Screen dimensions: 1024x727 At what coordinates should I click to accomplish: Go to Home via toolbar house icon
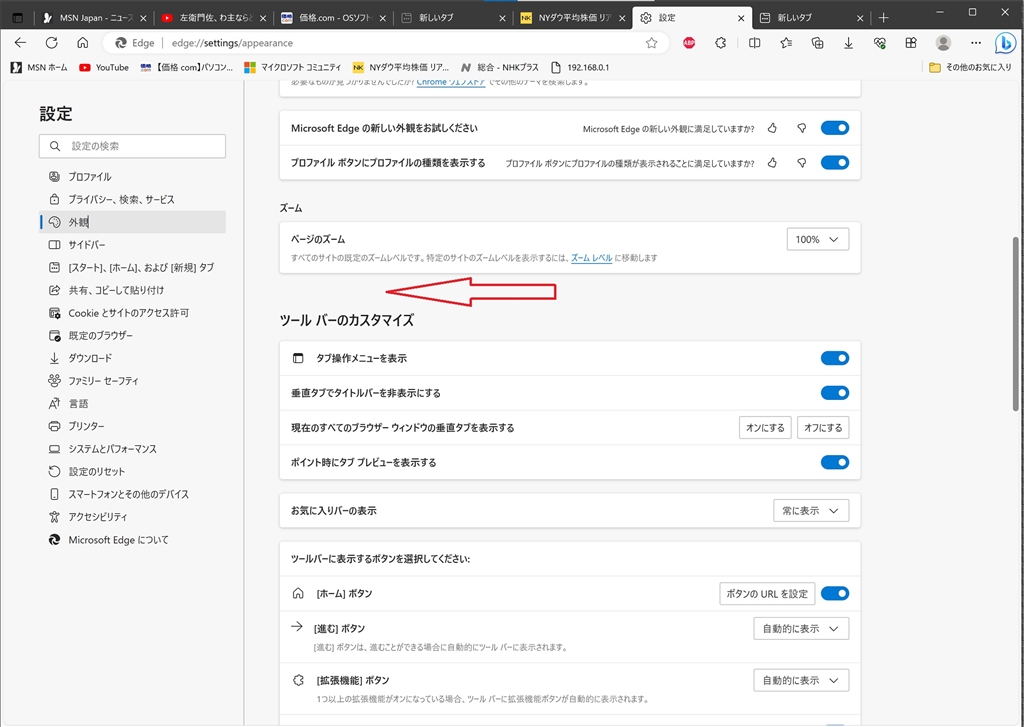point(82,43)
